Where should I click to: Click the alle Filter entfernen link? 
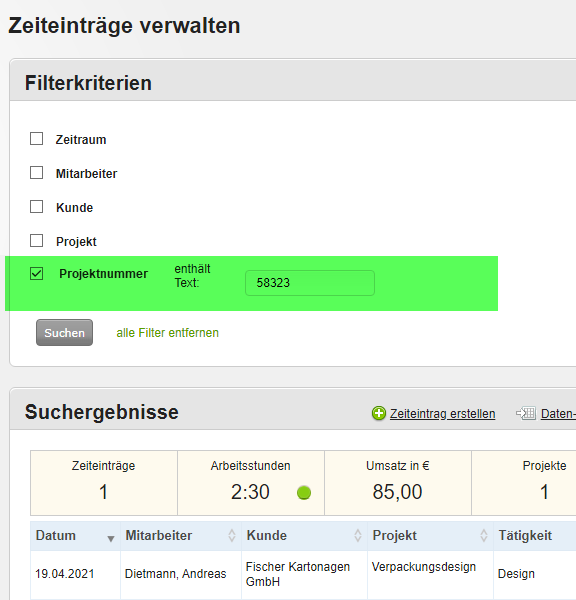coord(167,333)
